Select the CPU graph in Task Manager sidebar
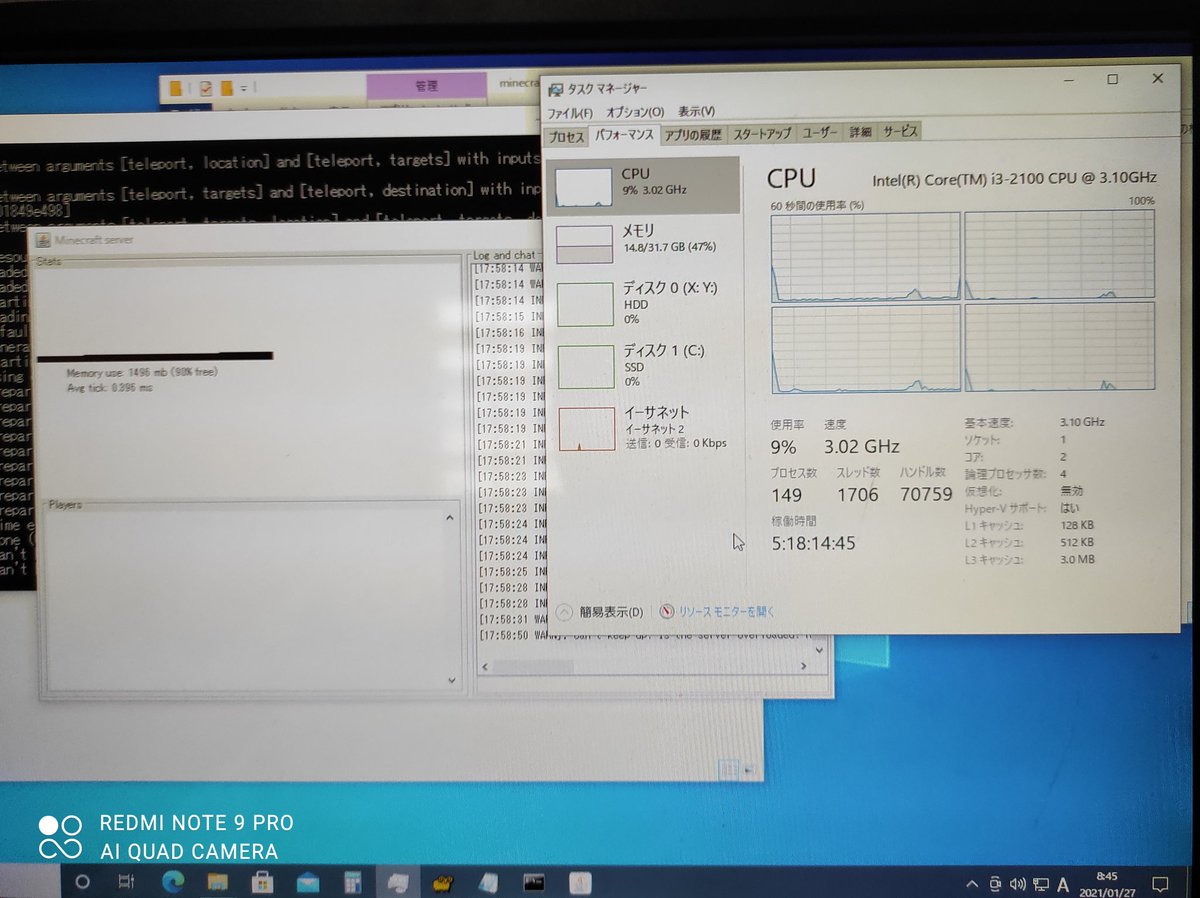The width and height of the screenshot is (1200, 898). (640, 185)
